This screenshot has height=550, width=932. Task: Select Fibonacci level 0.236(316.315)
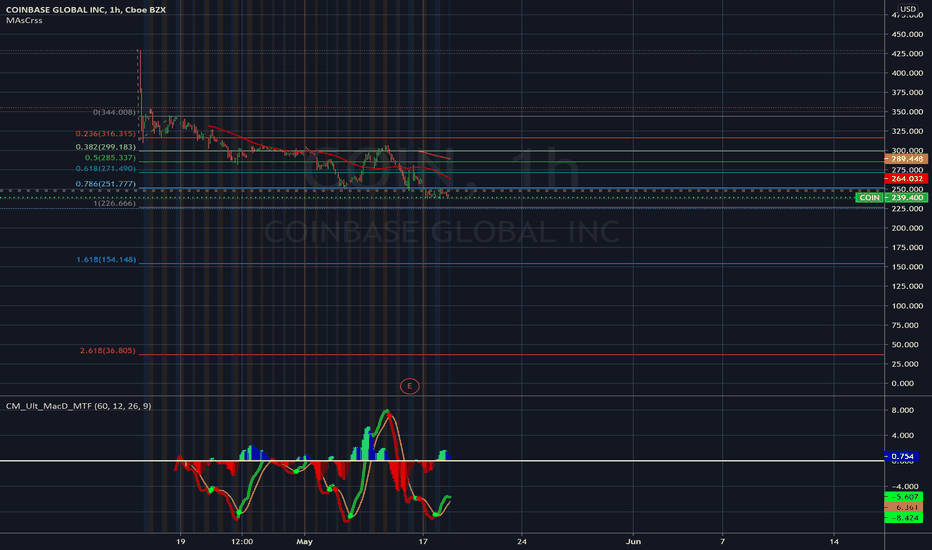point(105,134)
